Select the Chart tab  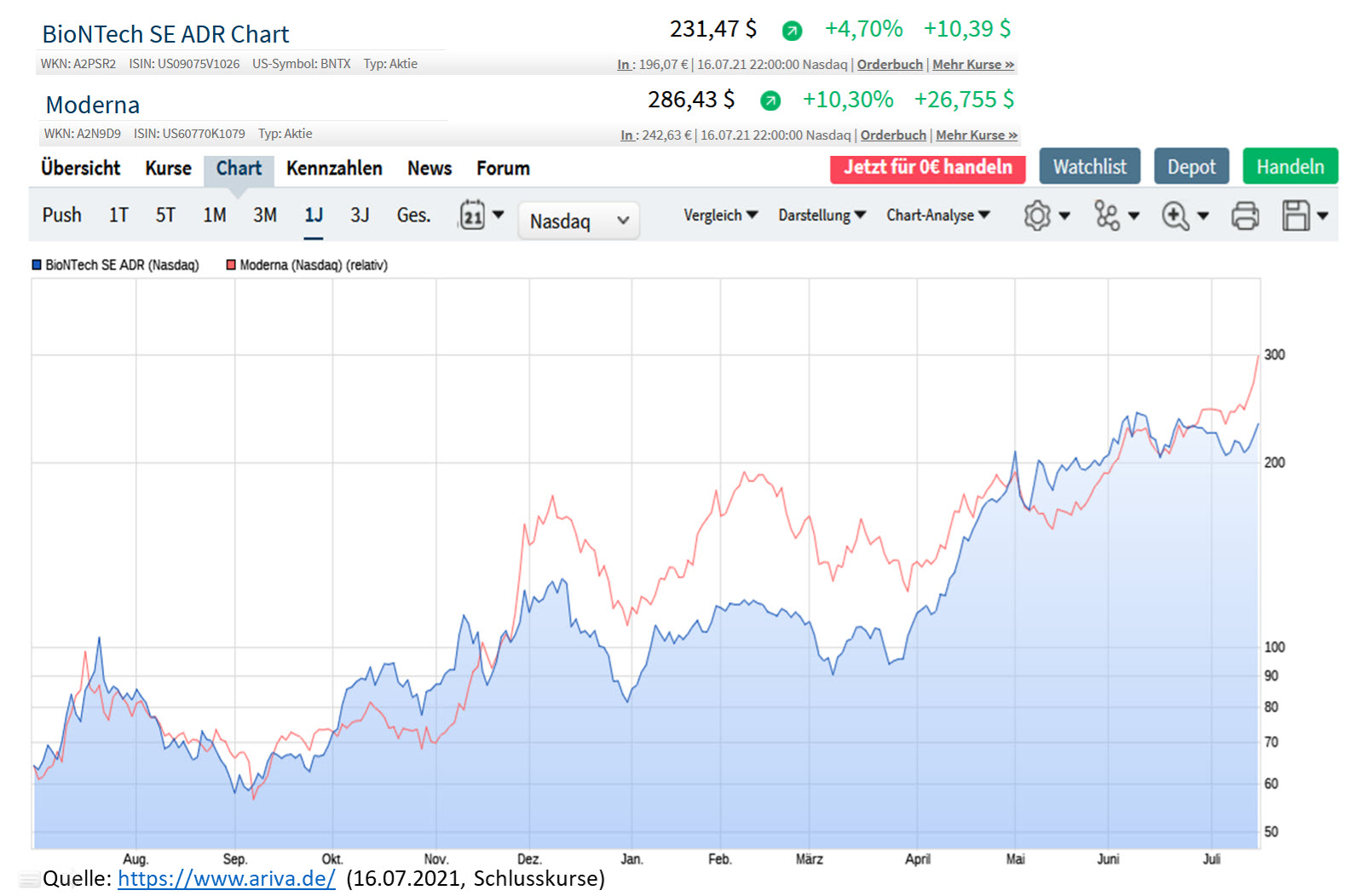239,169
